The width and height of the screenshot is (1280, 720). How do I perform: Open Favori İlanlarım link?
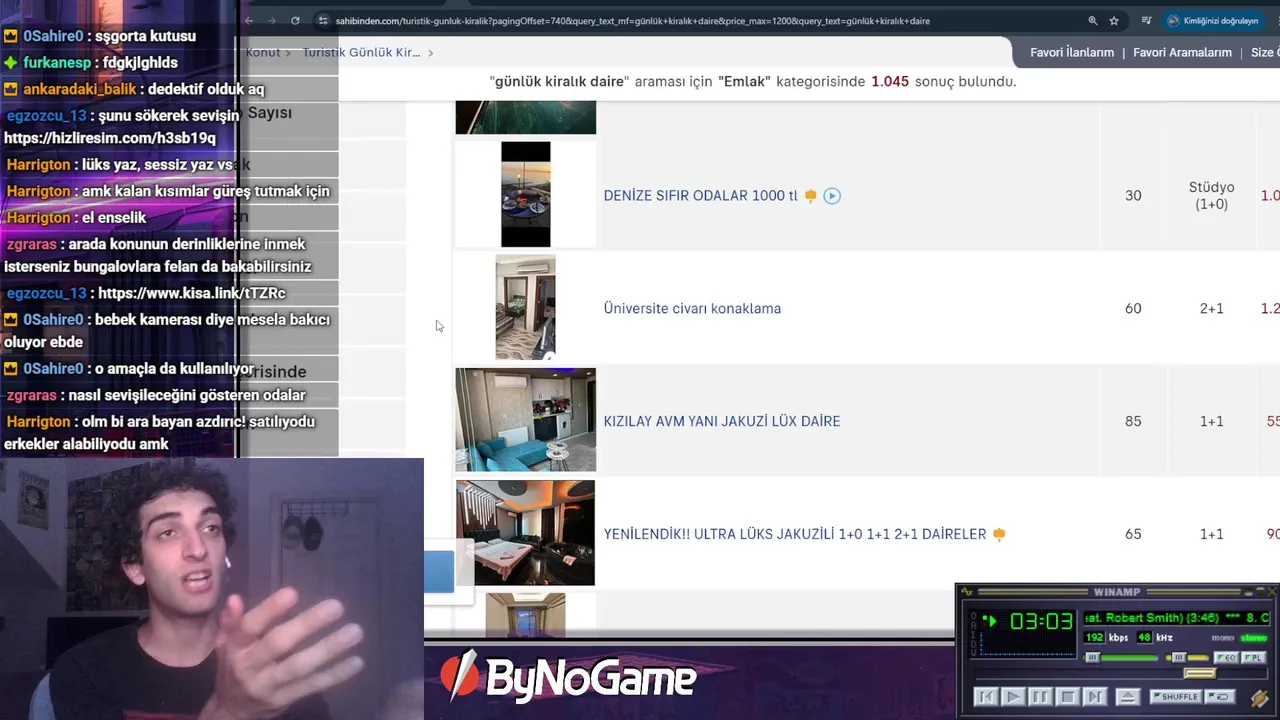[1072, 53]
